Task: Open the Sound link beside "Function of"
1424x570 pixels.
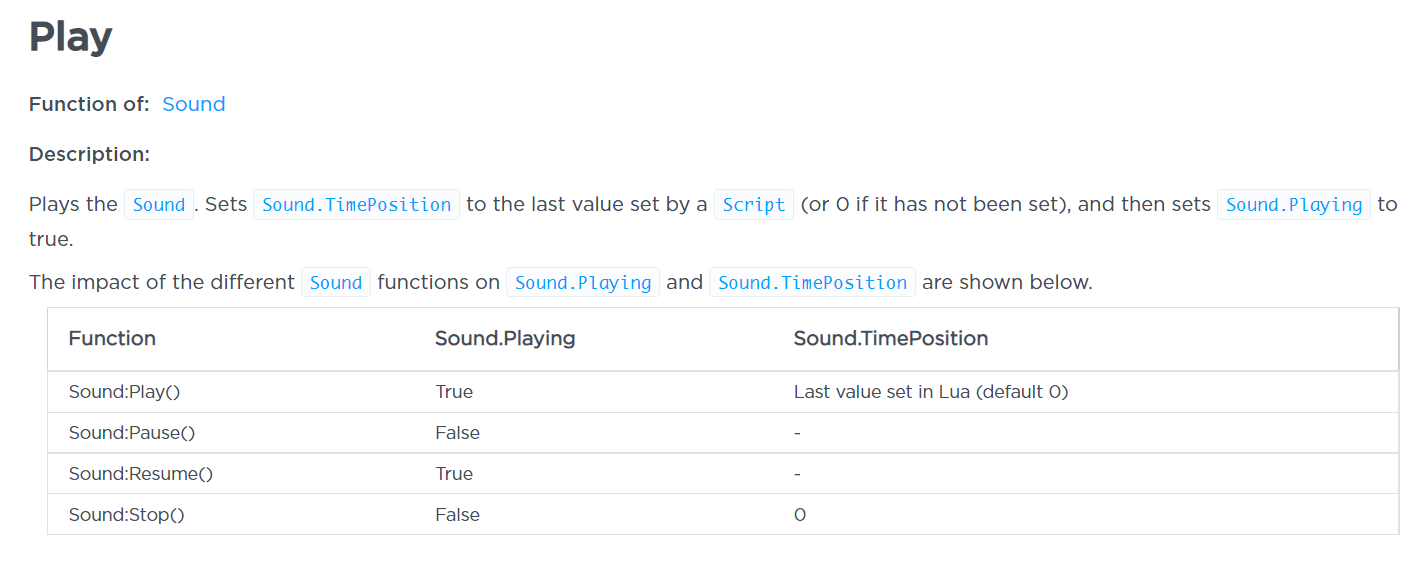Action: click(194, 104)
